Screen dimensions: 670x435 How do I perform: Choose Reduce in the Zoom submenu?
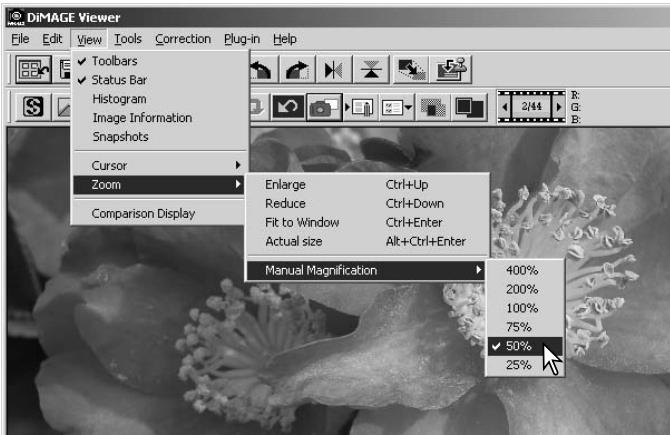367,203
